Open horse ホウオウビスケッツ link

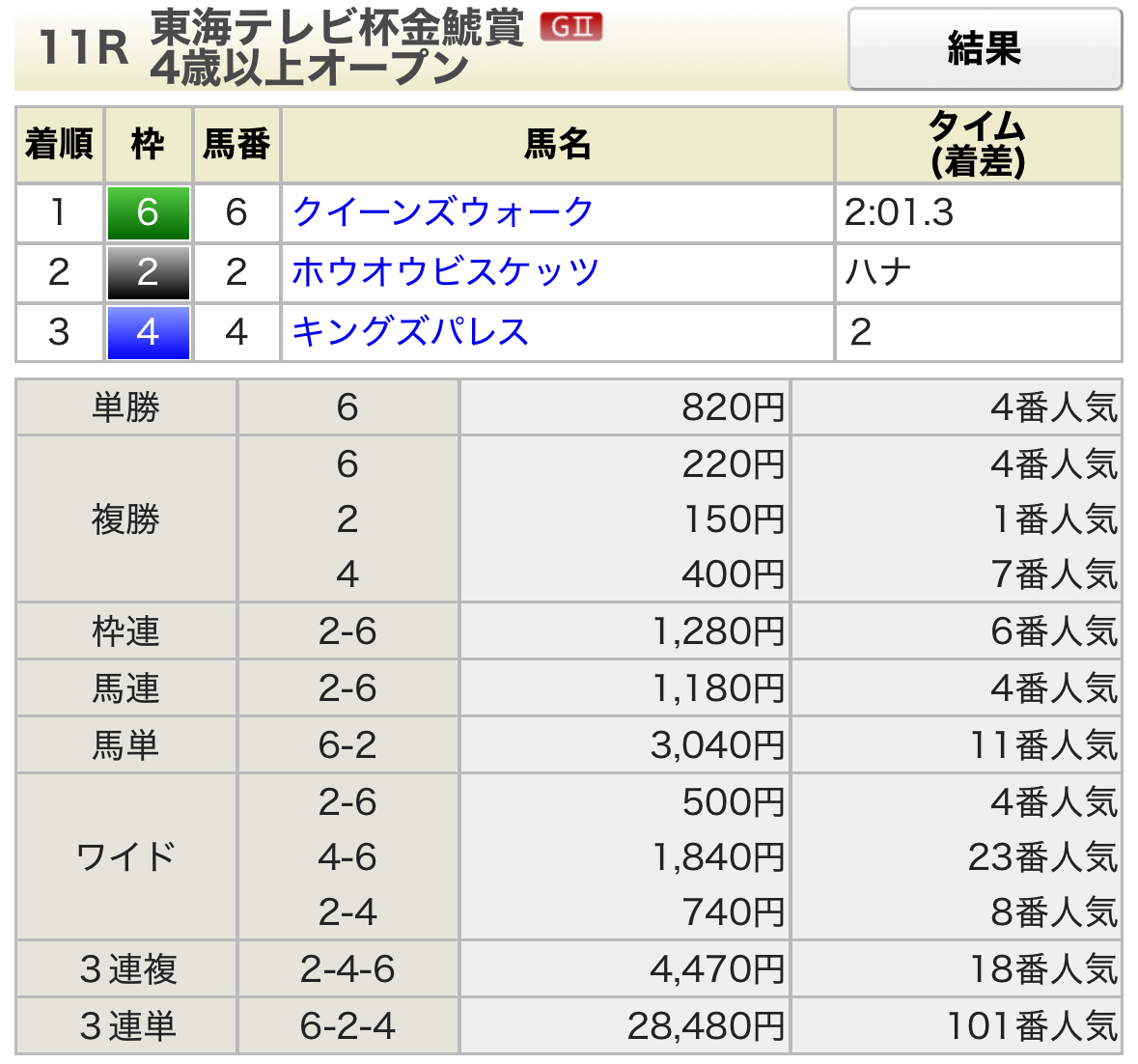[445, 272]
